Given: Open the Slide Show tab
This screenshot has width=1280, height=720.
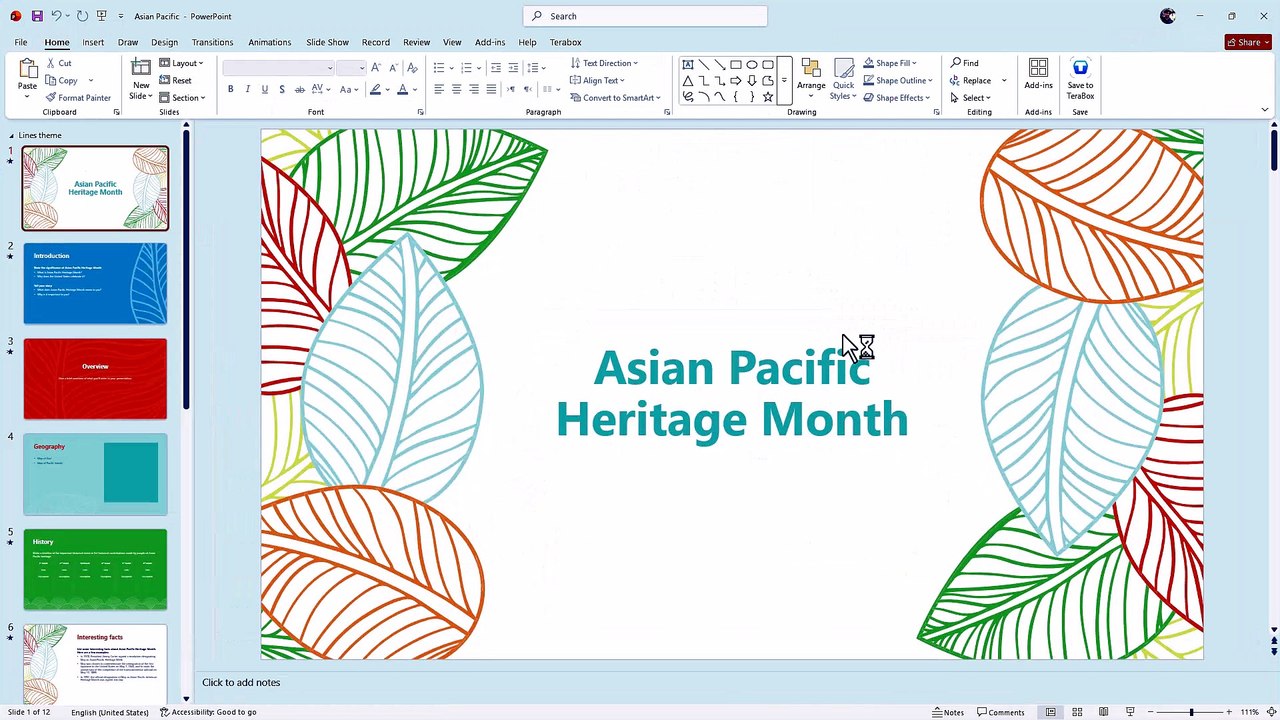Looking at the screenshot, I should 327,42.
